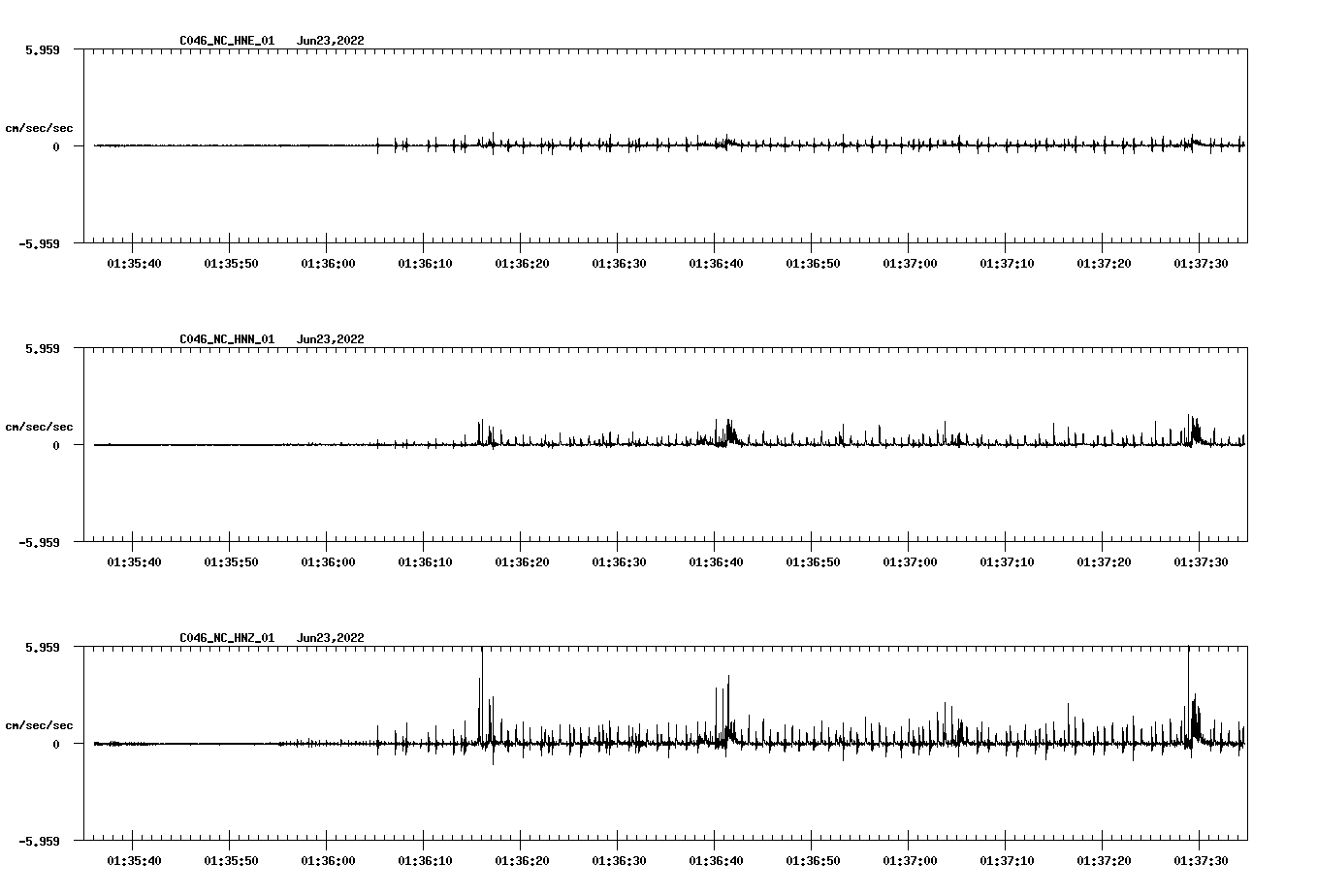
Task: Click the 0 axis label on HNN plot
Action: (x=56, y=446)
